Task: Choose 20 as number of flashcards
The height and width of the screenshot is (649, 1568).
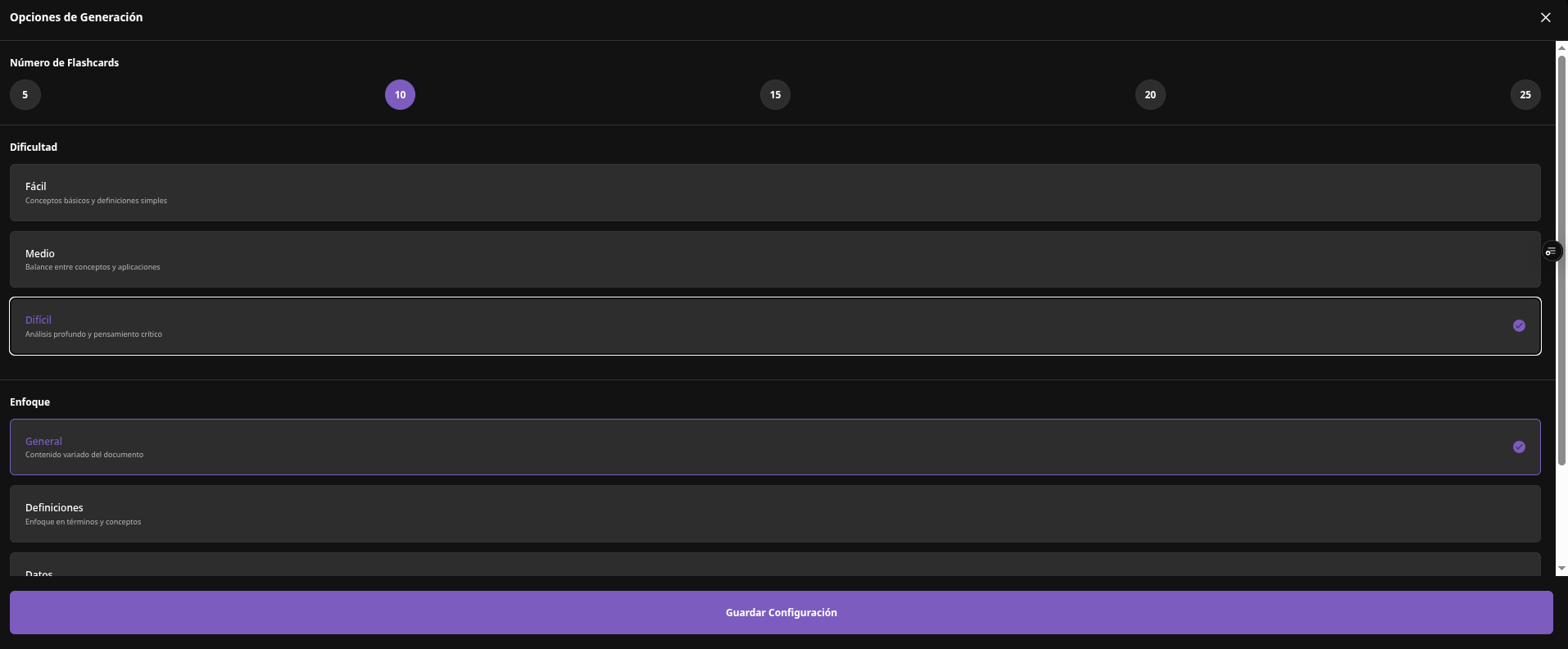Action: click(1149, 94)
